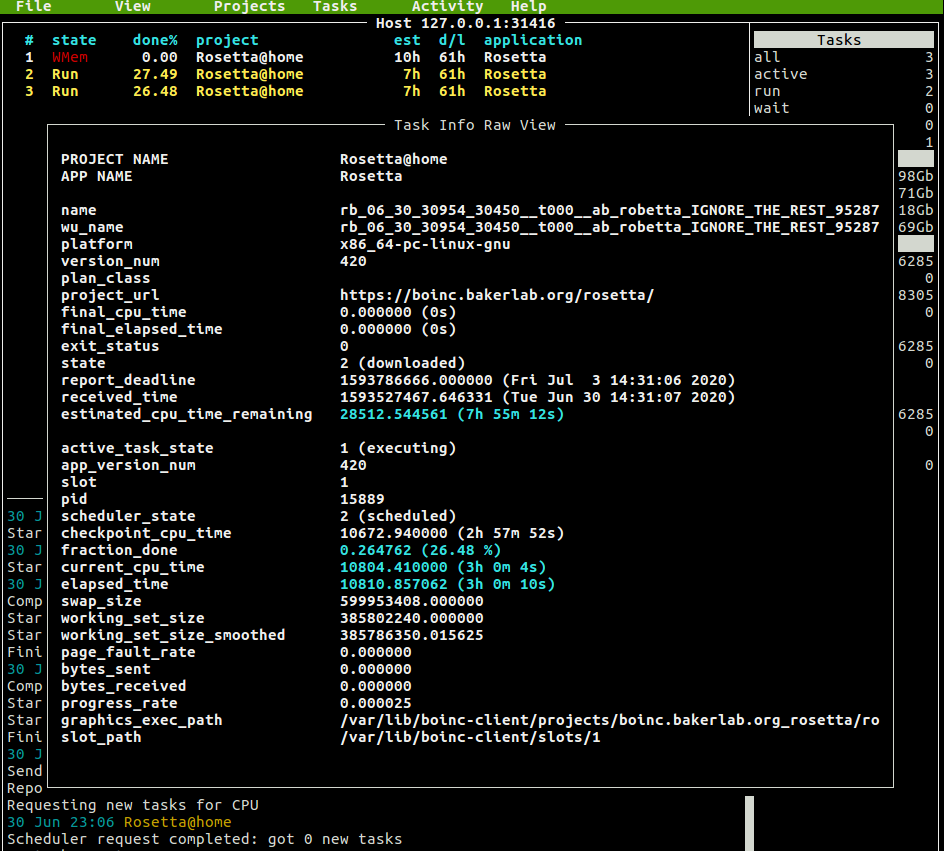
Task: Select task row 3 at 26.48 percent
Action: (285, 91)
